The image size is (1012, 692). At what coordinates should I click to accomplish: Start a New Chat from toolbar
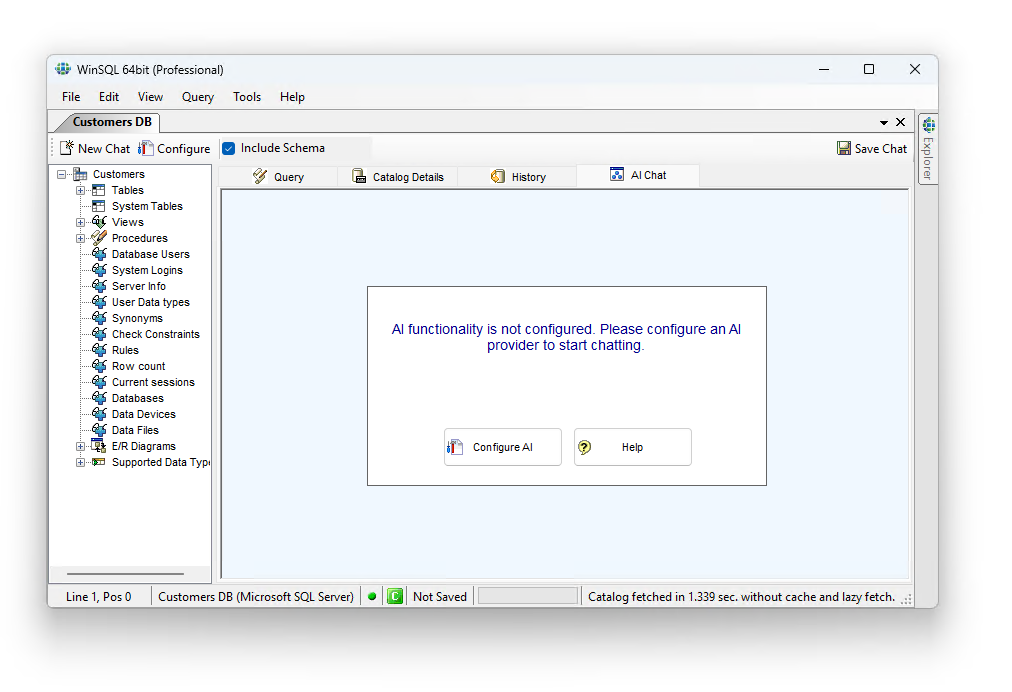point(95,148)
